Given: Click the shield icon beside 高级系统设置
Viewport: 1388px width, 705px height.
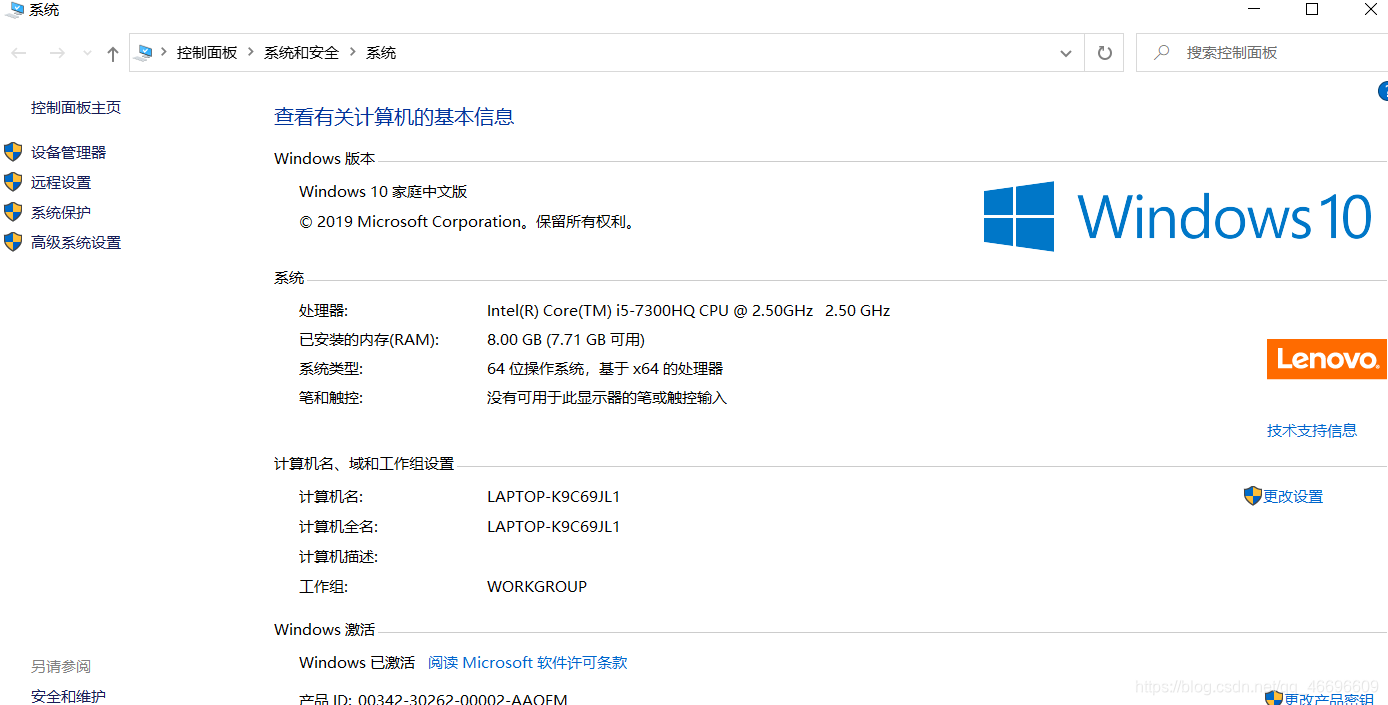Looking at the screenshot, I should [13, 242].
